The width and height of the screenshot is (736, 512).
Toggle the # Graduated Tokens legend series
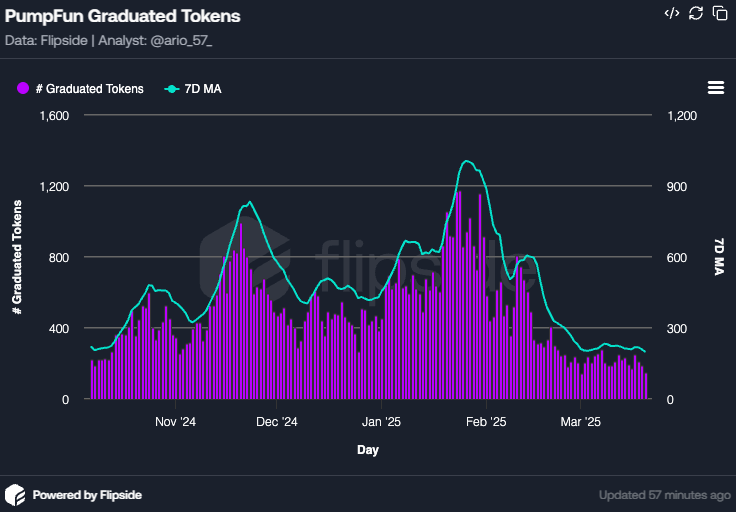(x=80, y=89)
